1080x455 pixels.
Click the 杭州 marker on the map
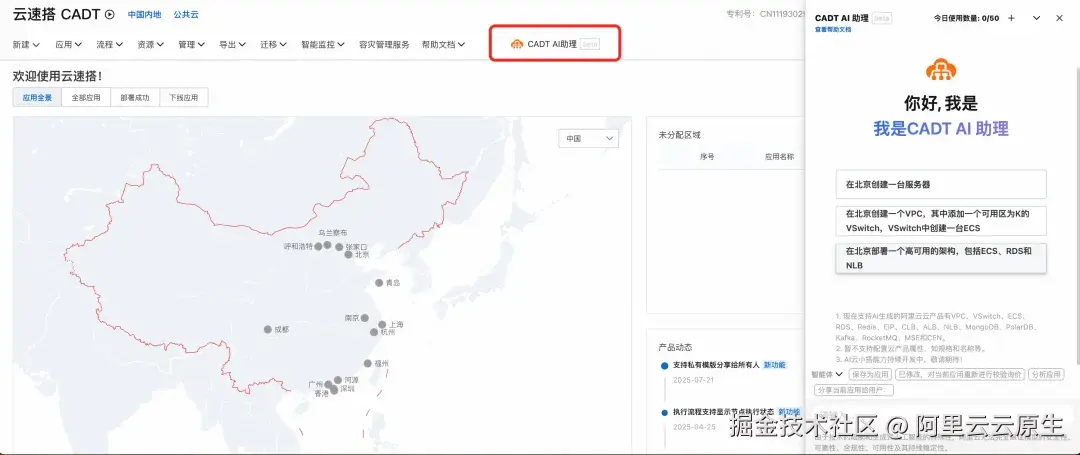[x=374, y=332]
